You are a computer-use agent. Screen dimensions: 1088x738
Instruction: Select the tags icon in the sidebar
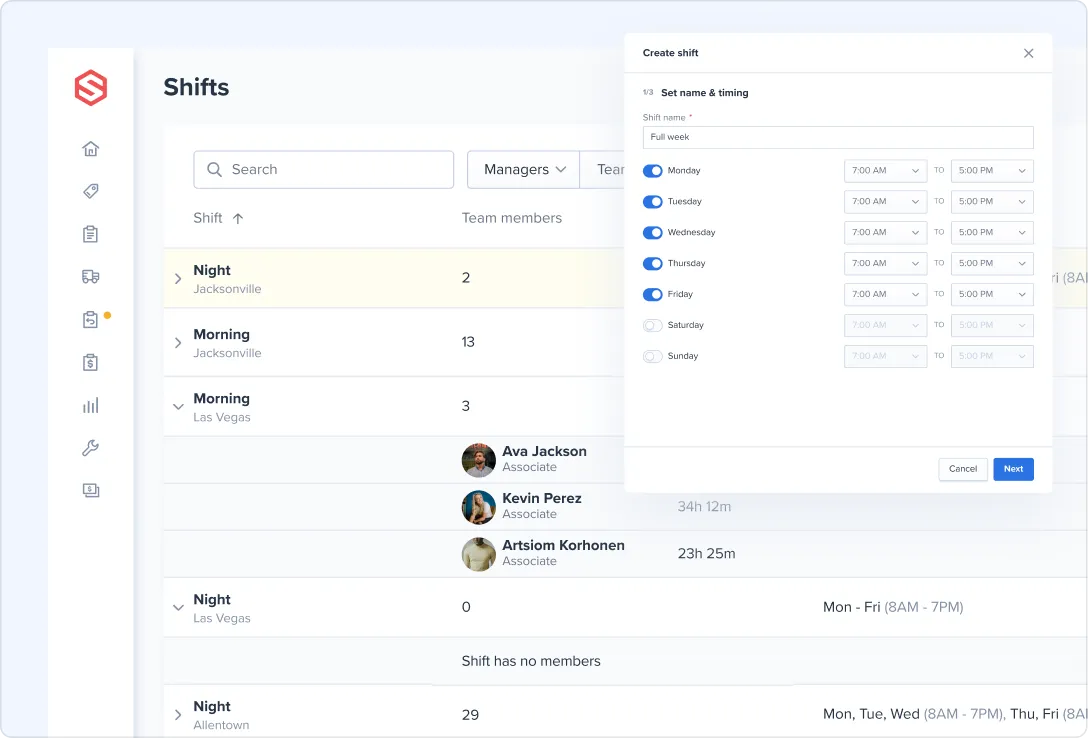90,191
